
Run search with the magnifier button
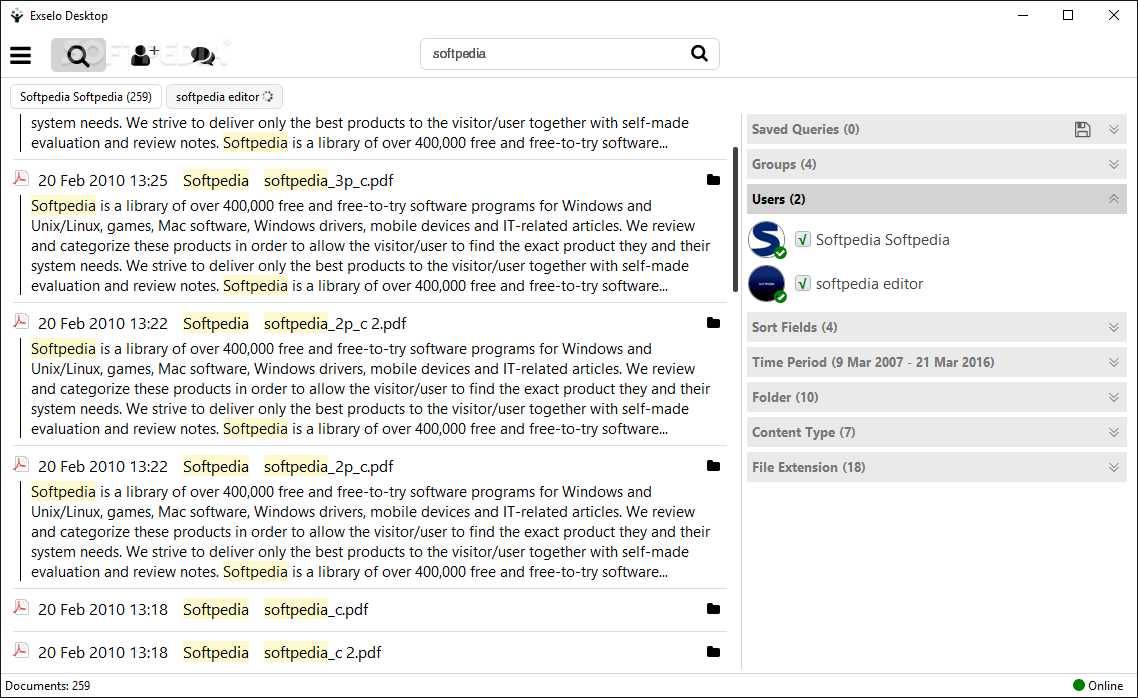[699, 53]
